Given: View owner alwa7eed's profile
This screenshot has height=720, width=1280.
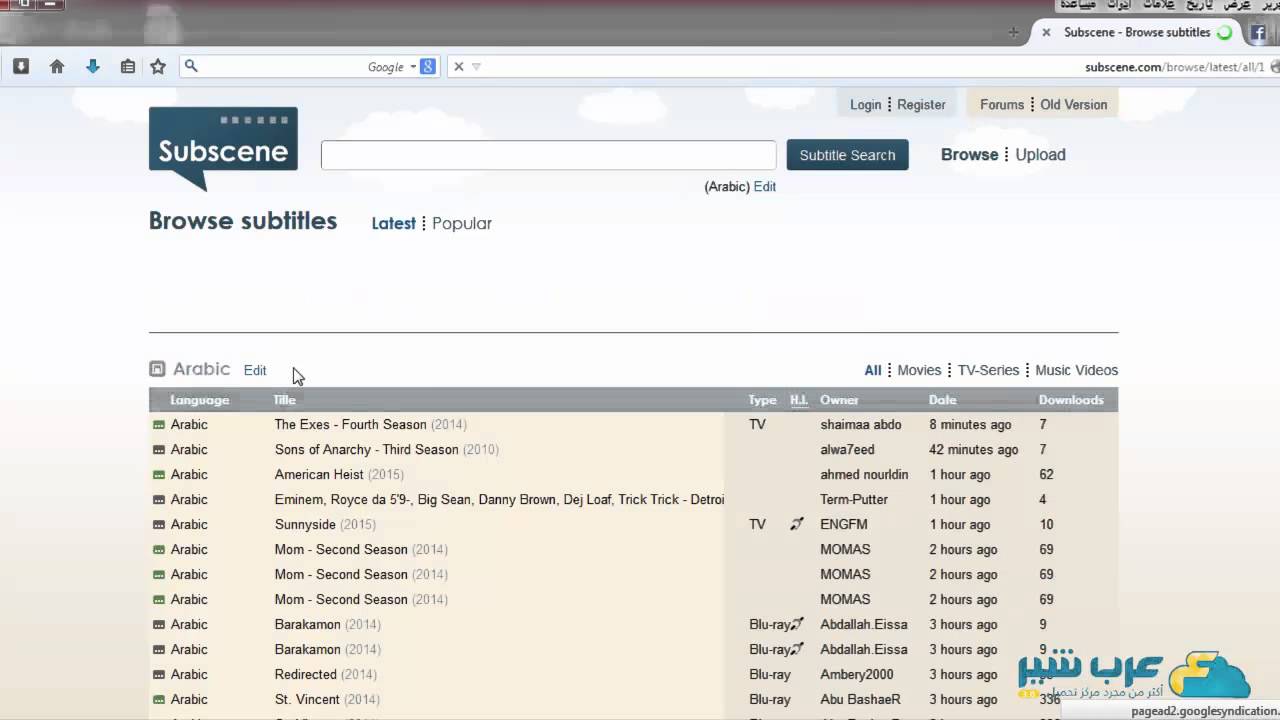Looking at the screenshot, I should (x=847, y=450).
